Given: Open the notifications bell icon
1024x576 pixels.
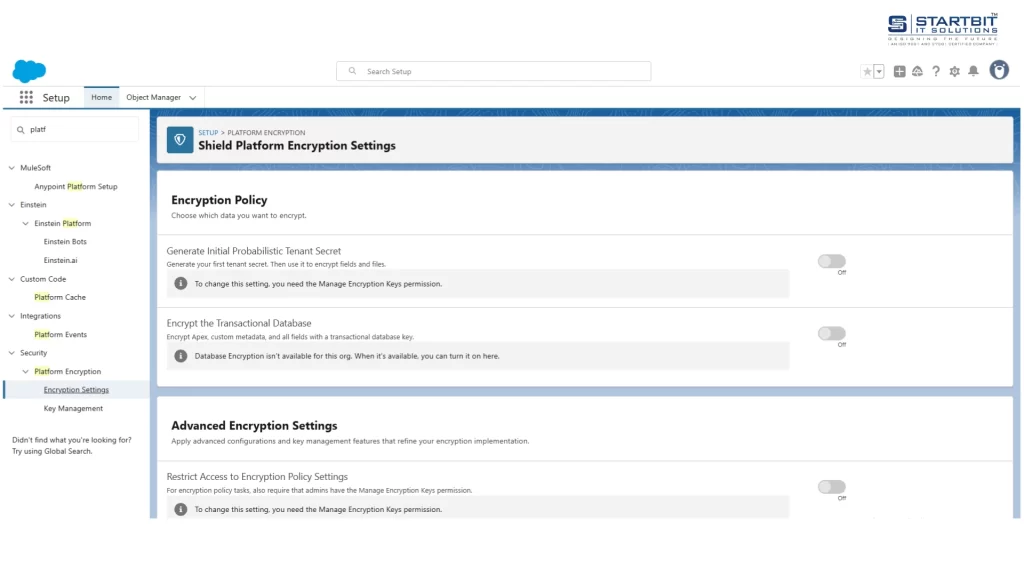Looking at the screenshot, I should (x=973, y=71).
